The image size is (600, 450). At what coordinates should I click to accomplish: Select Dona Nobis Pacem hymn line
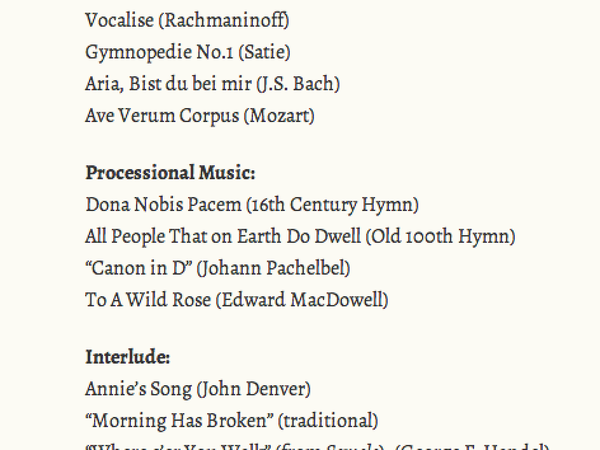point(252,205)
